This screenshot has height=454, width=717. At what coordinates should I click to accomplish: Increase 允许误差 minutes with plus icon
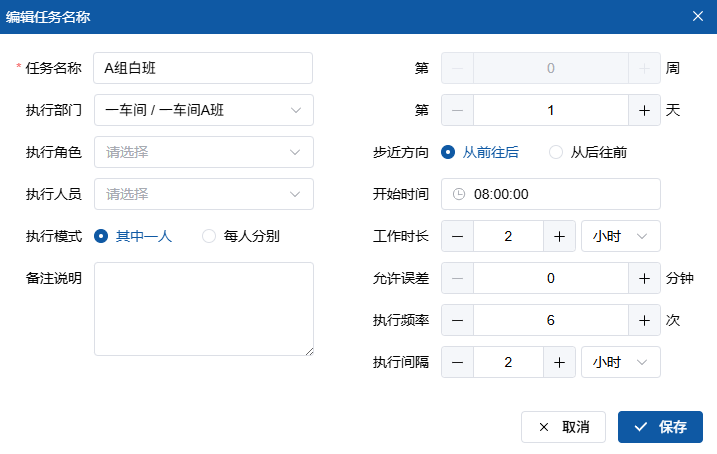(x=644, y=278)
